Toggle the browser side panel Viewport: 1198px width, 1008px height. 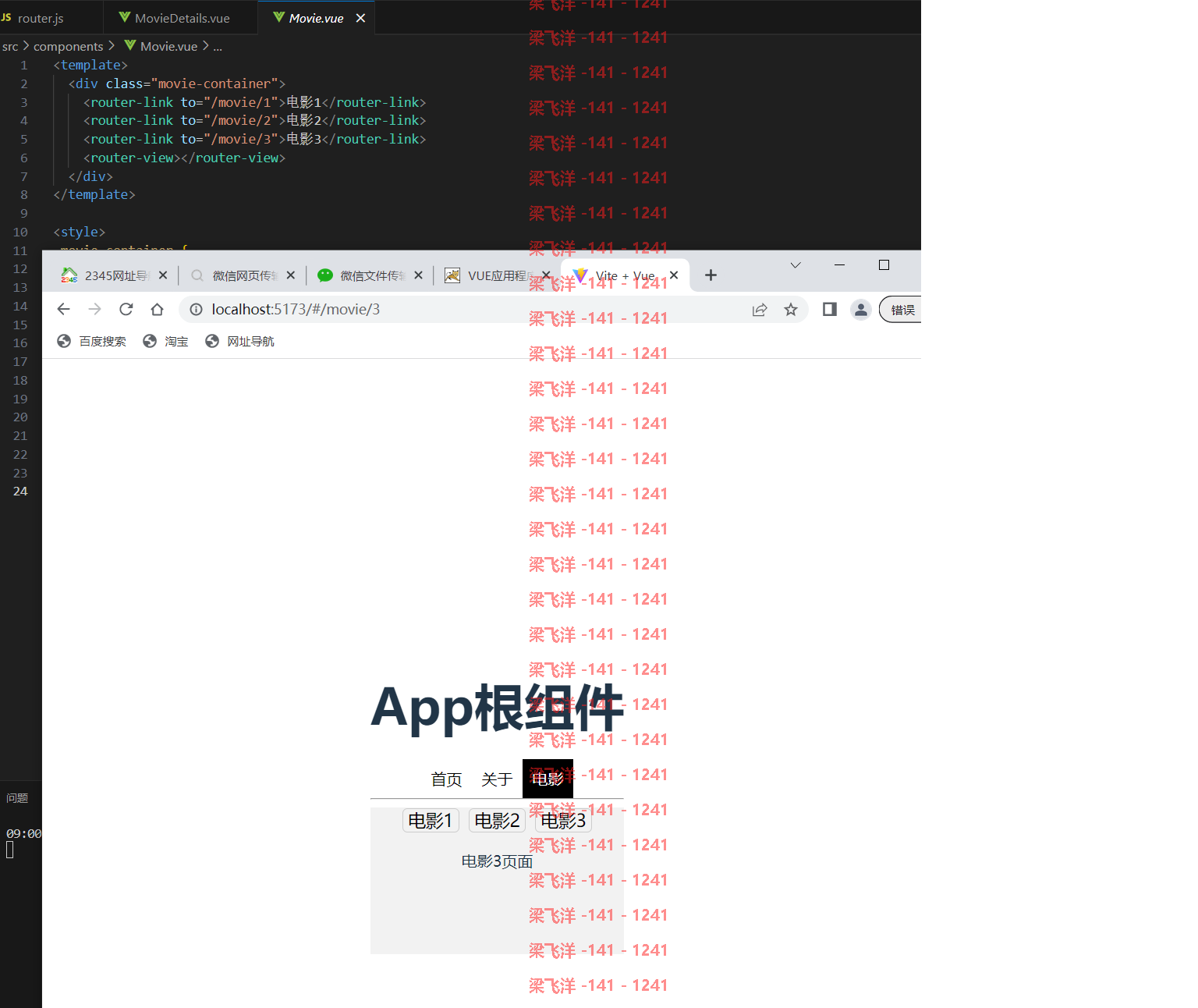830,310
